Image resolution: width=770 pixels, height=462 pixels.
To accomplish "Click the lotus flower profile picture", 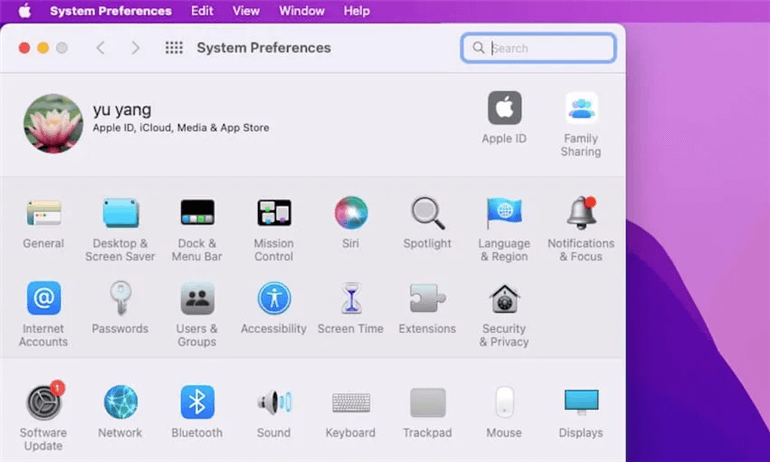I will (x=53, y=123).
